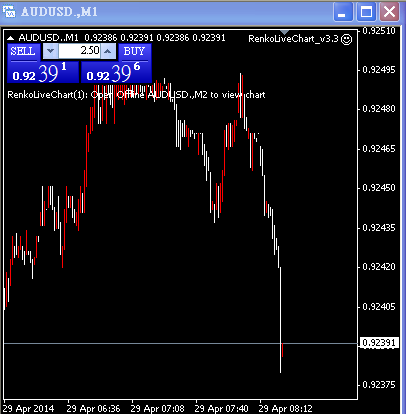This screenshot has height=414, width=406.
Task: Minimize the AUDUSD chart window
Action: click(x=342, y=12)
